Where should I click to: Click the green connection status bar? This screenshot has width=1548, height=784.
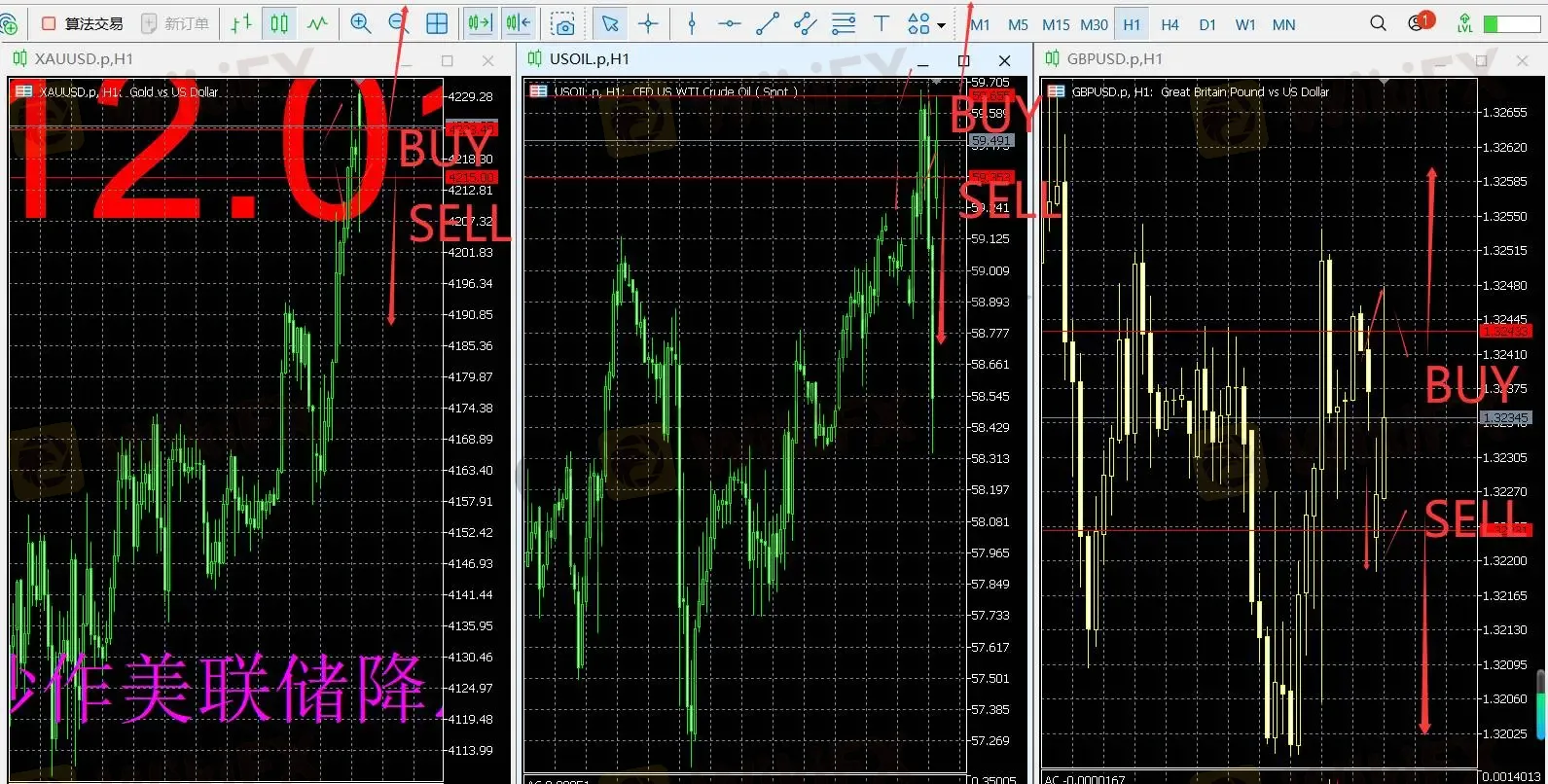click(1512, 24)
